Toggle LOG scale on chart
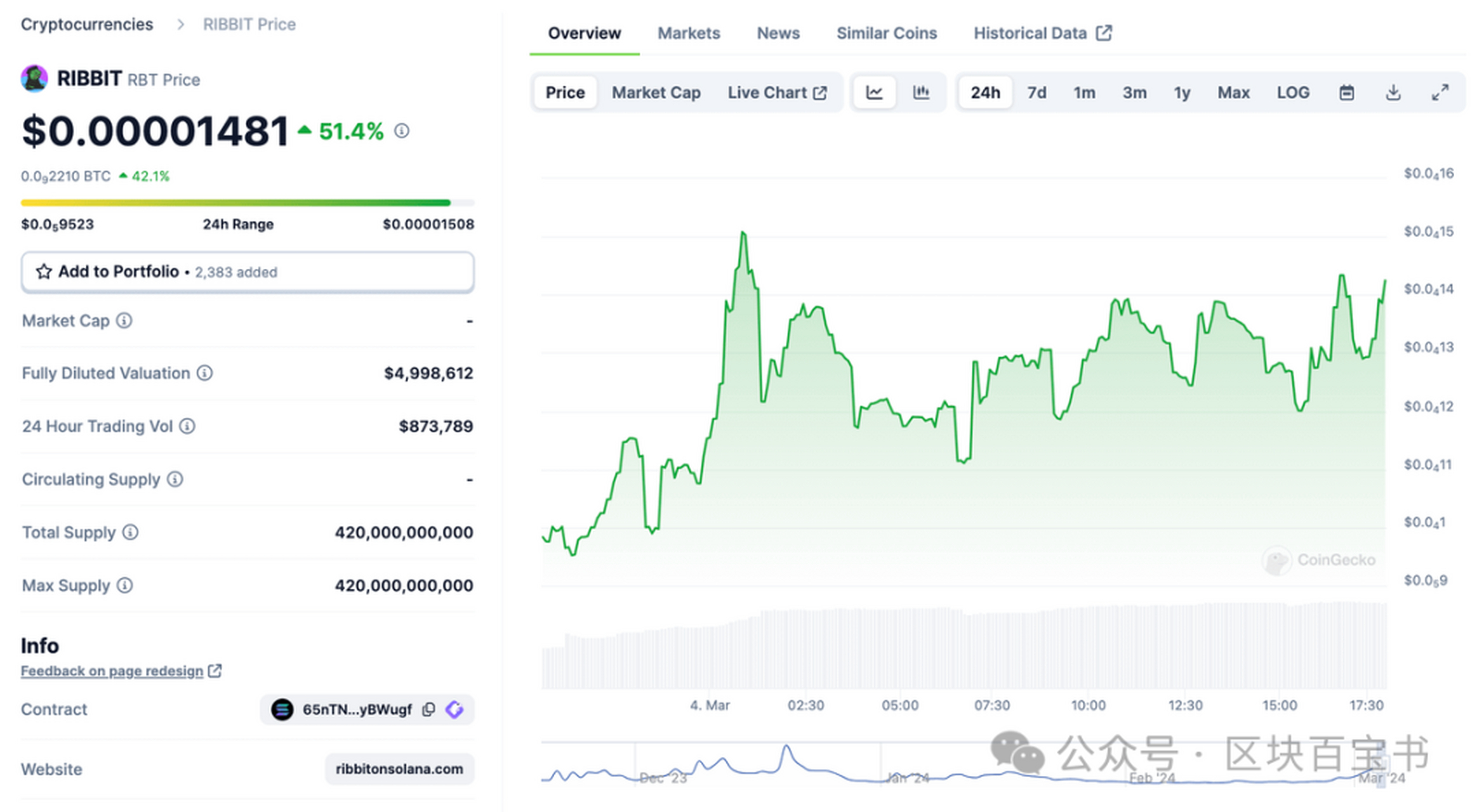The height and width of the screenshot is (812, 1477). coord(1293,93)
